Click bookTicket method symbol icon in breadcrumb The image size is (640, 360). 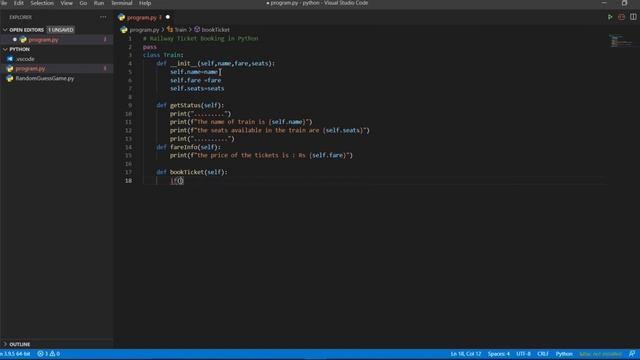point(197,29)
